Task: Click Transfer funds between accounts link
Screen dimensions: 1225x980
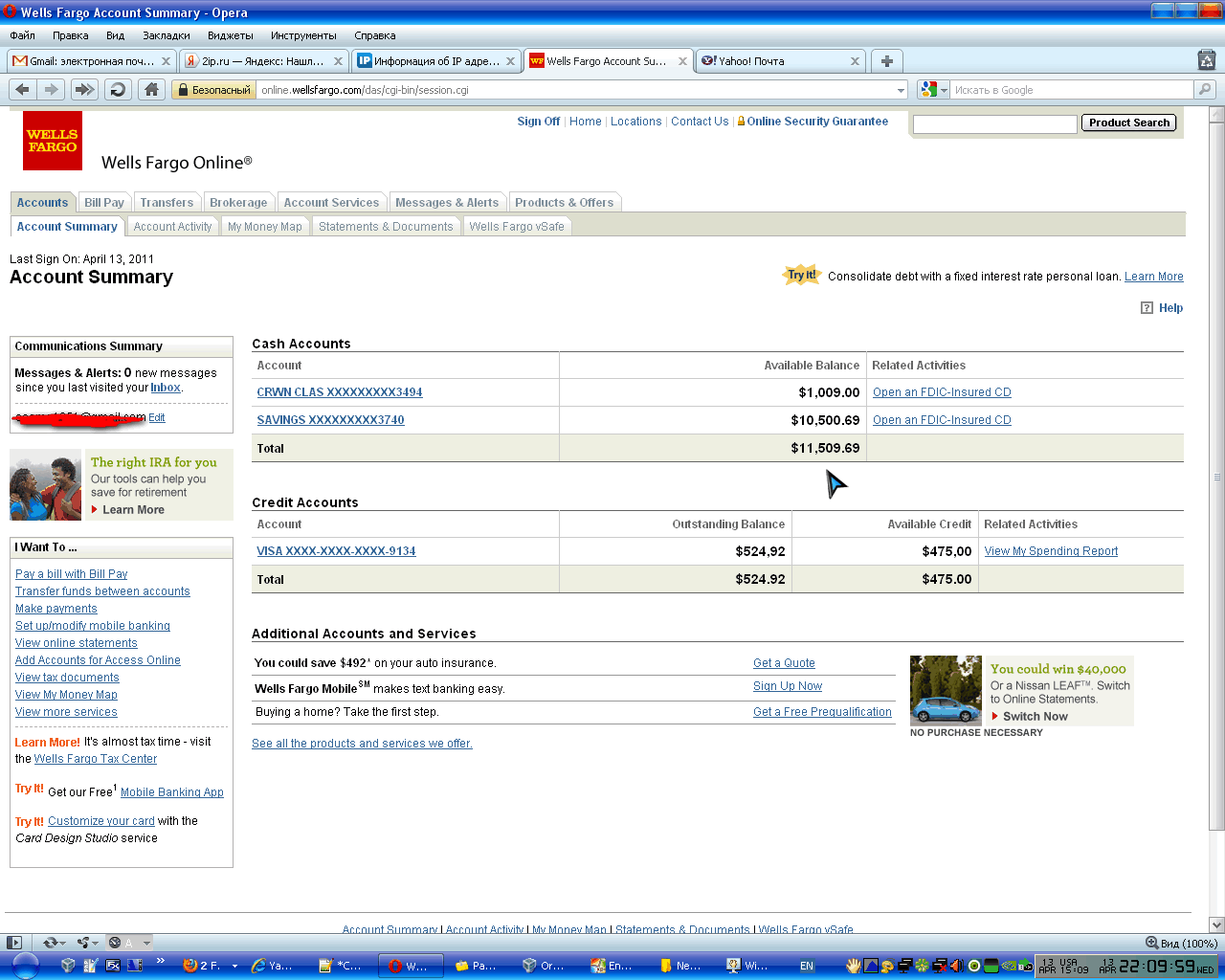Action: coord(102,591)
